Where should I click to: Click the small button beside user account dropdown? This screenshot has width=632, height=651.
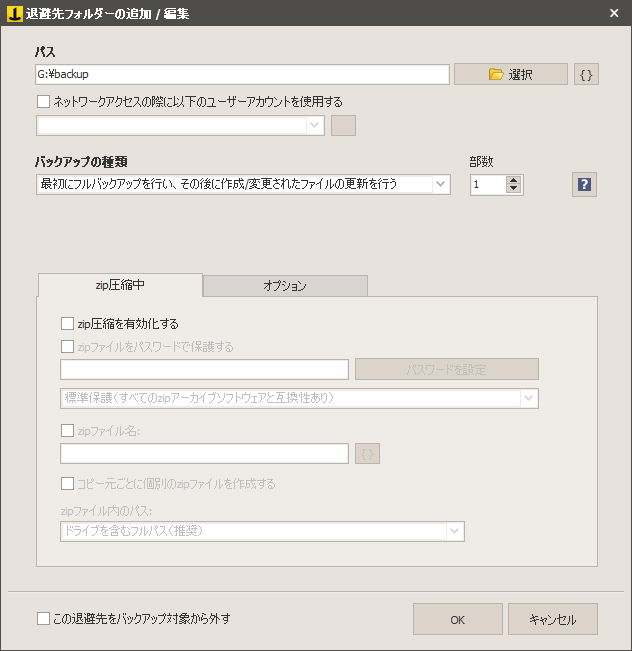pyautogui.click(x=343, y=125)
